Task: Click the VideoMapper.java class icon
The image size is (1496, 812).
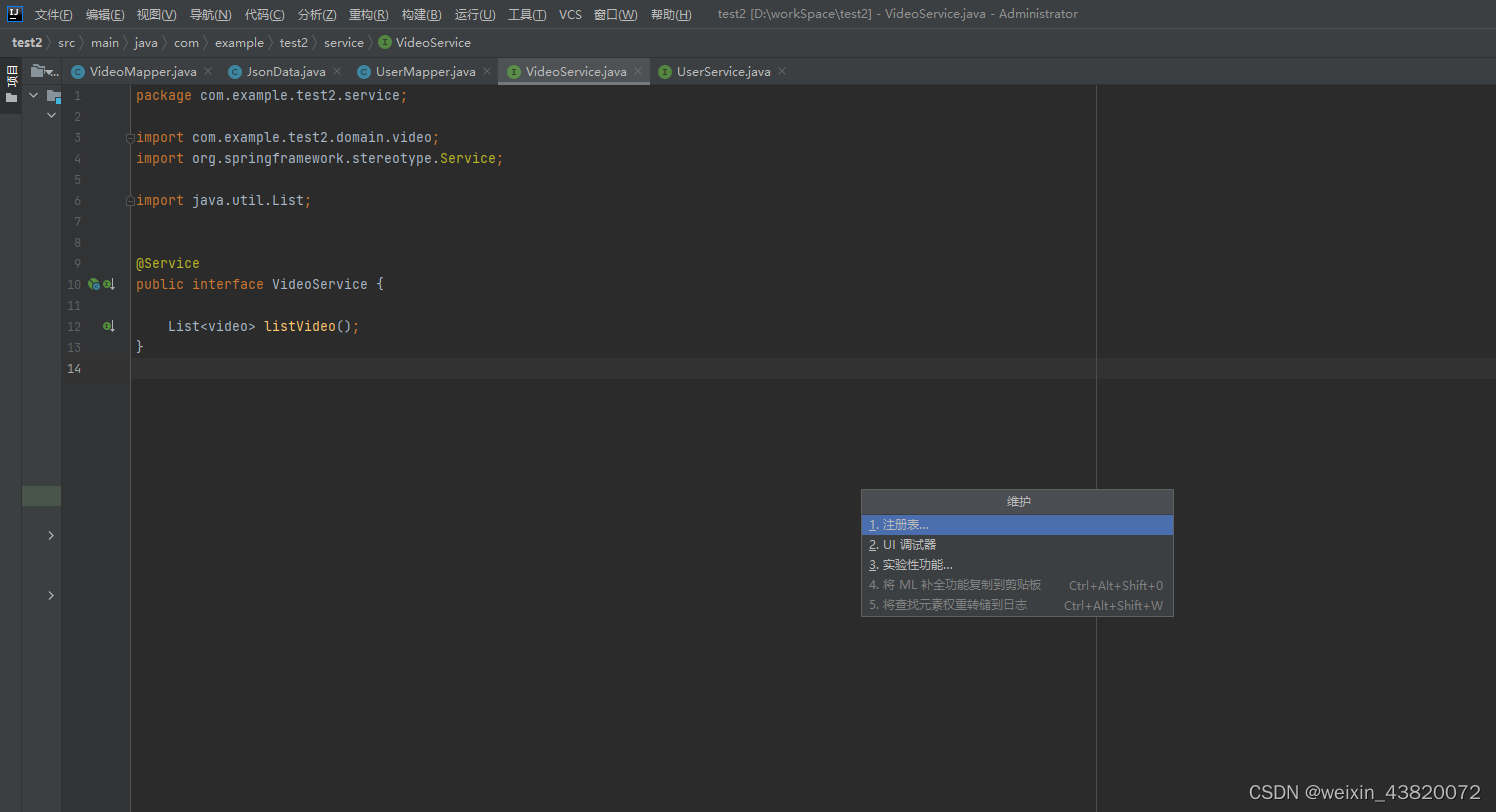Action: click(x=78, y=72)
